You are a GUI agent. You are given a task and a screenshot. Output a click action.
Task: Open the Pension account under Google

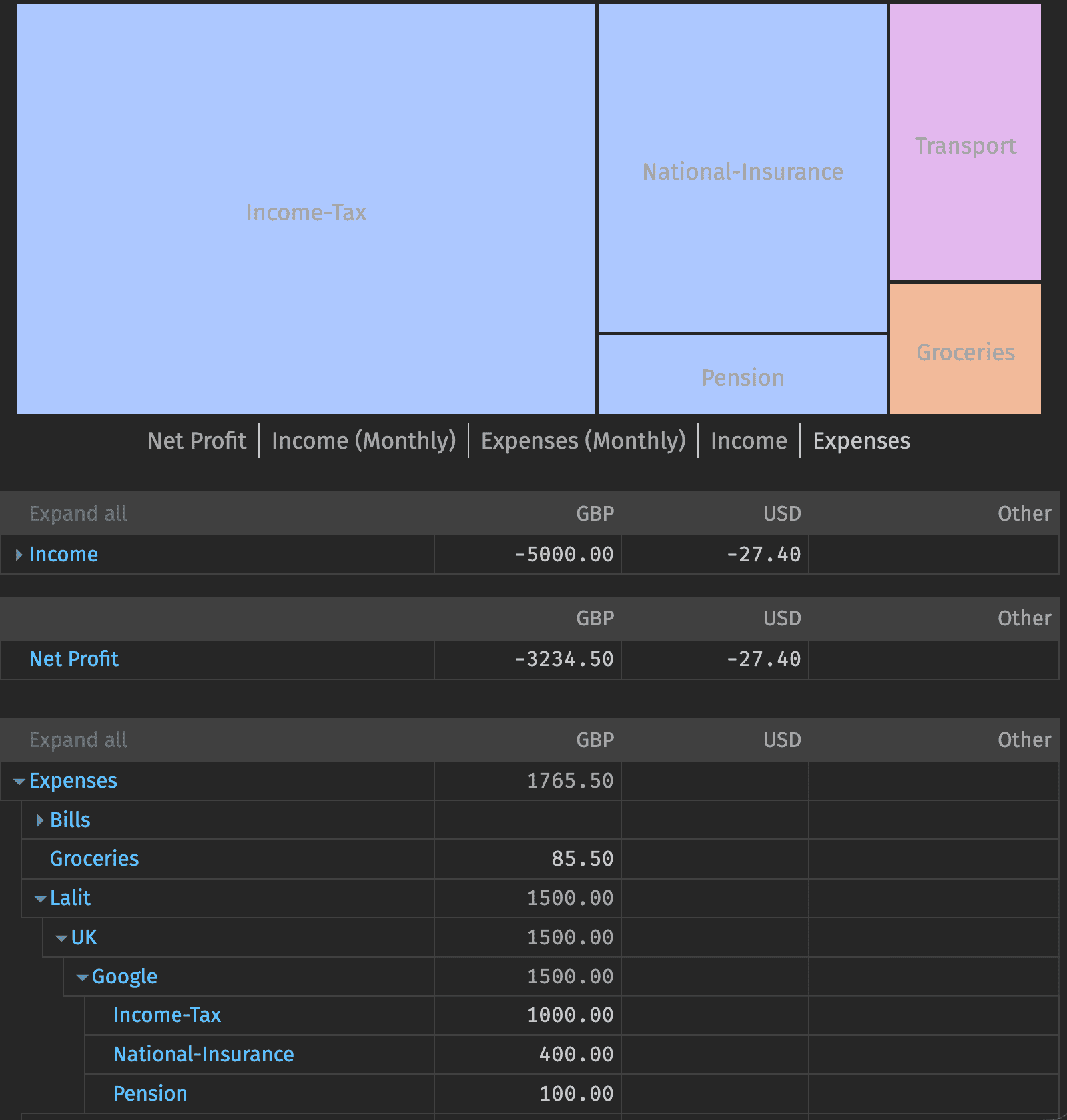pyautogui.click(x=150, y=1093)
